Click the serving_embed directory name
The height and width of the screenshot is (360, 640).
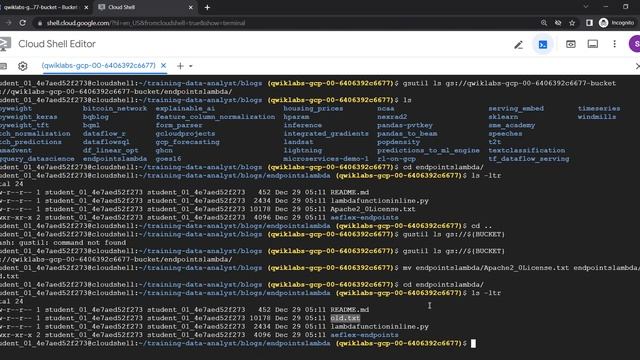pyautogui.click(x=516, y=109)
